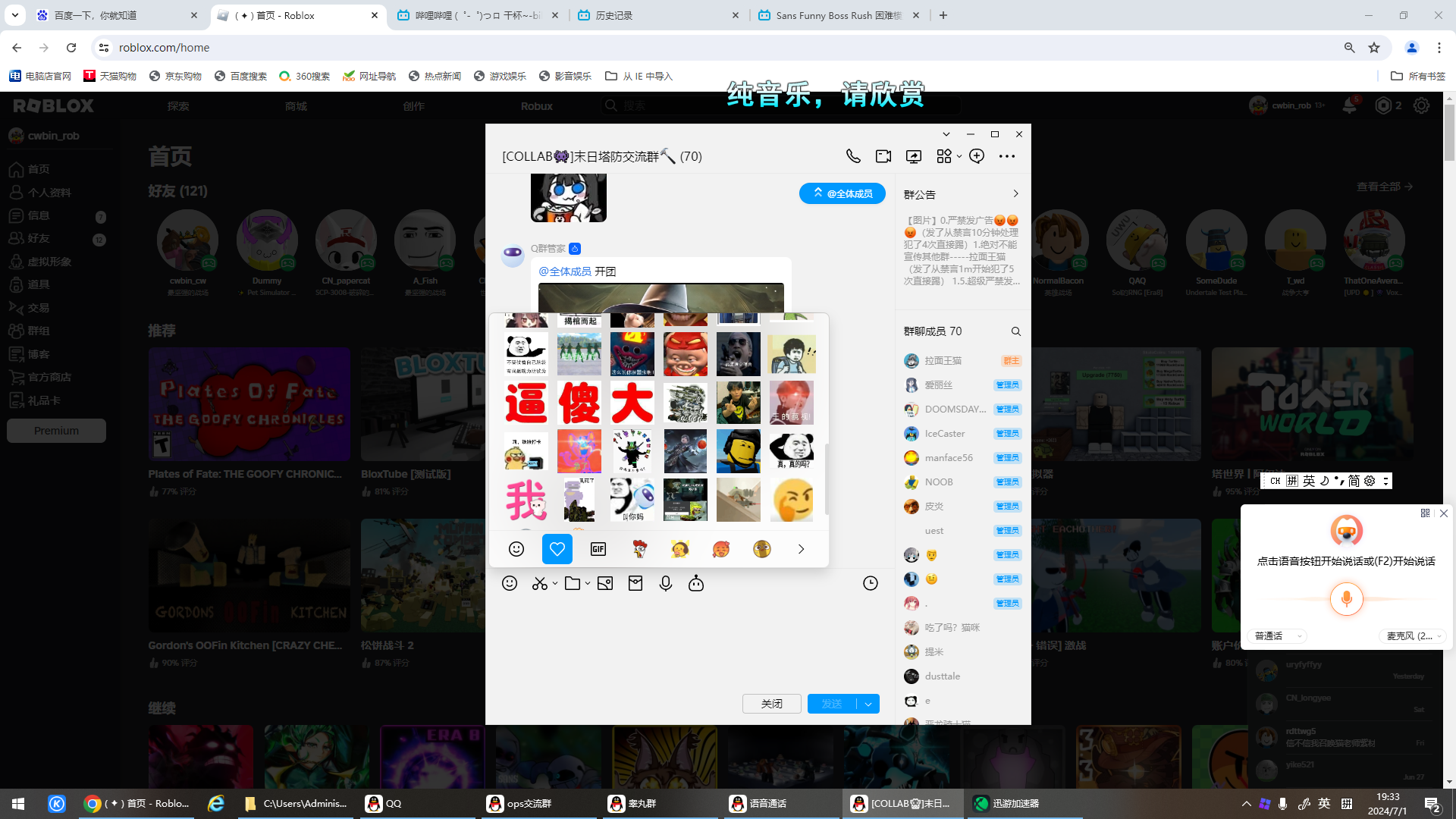Screen dimensions: 1456x819
Task: Click the red envelope icon
Action: [x=635, y=583]
